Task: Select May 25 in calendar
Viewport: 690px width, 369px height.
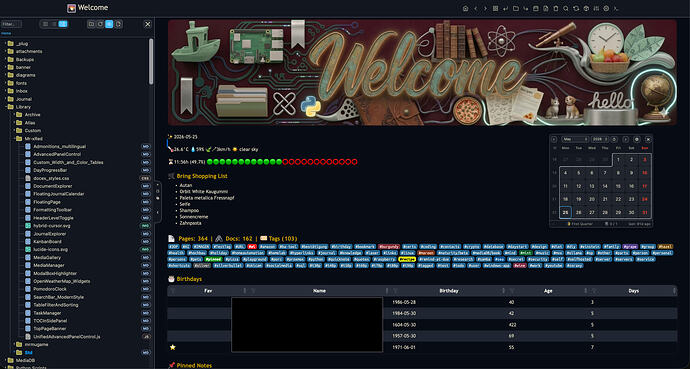Action: pos(565,212)
